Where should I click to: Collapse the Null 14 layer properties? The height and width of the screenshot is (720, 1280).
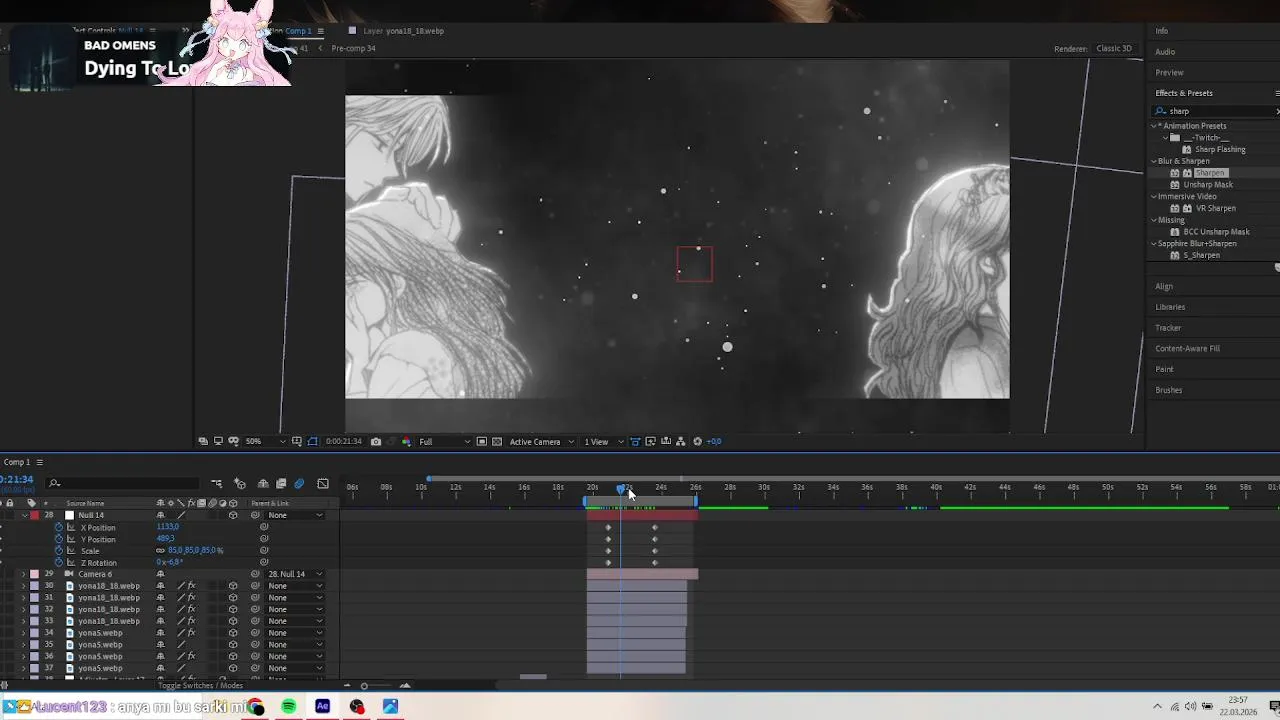24,515
